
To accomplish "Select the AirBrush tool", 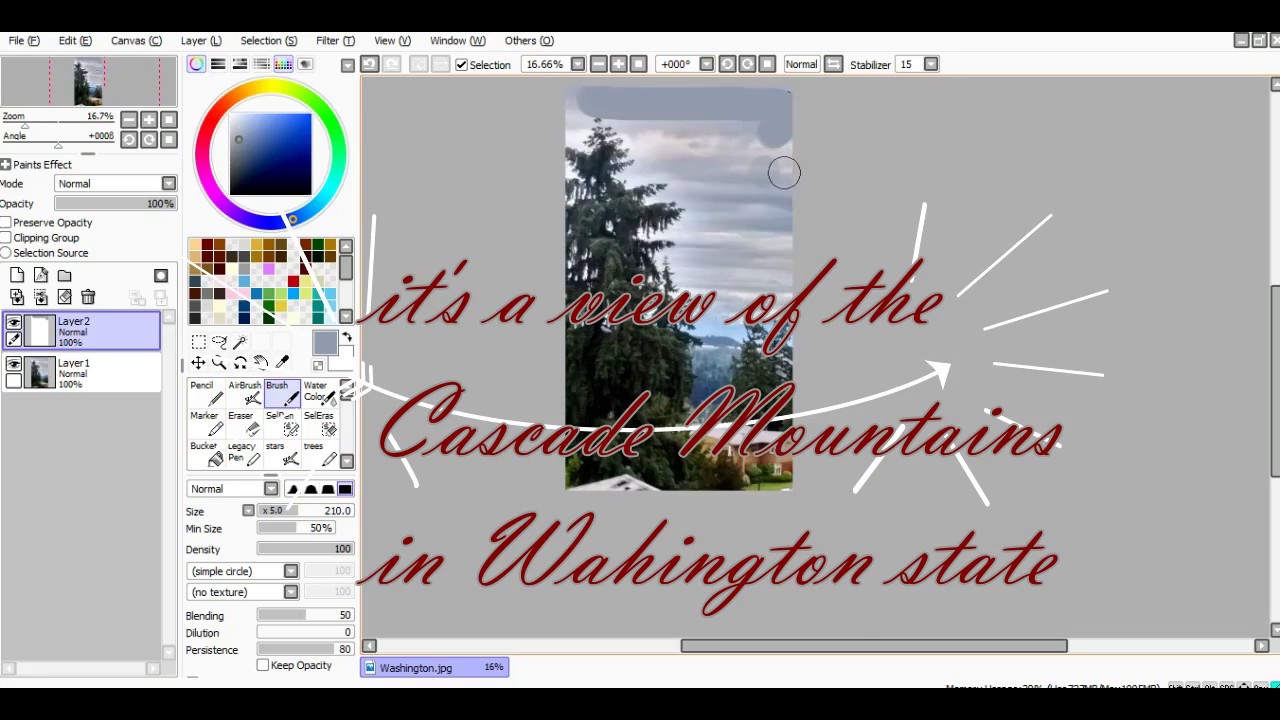I will 245,393.
